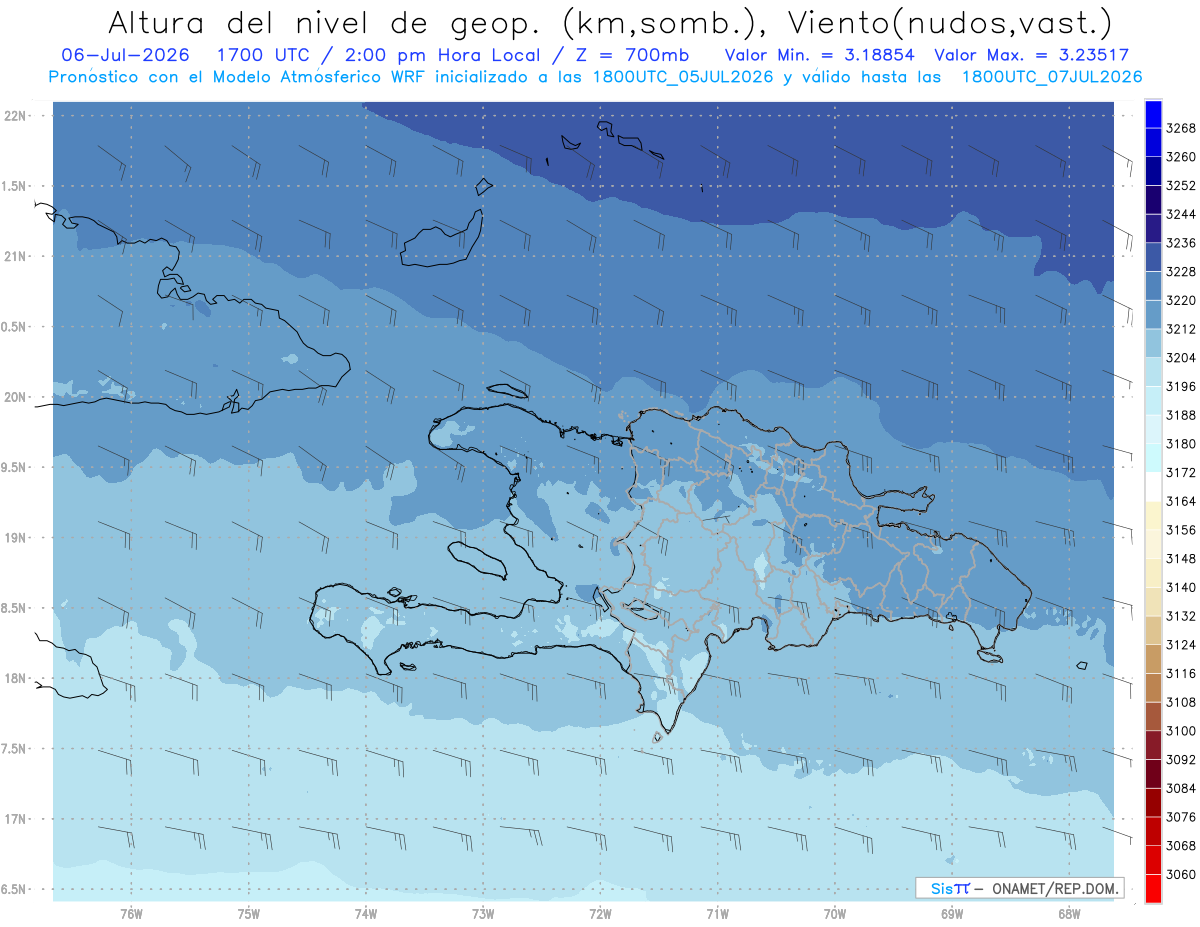Click the '74W' longitude label

click(x=366, y=914)
